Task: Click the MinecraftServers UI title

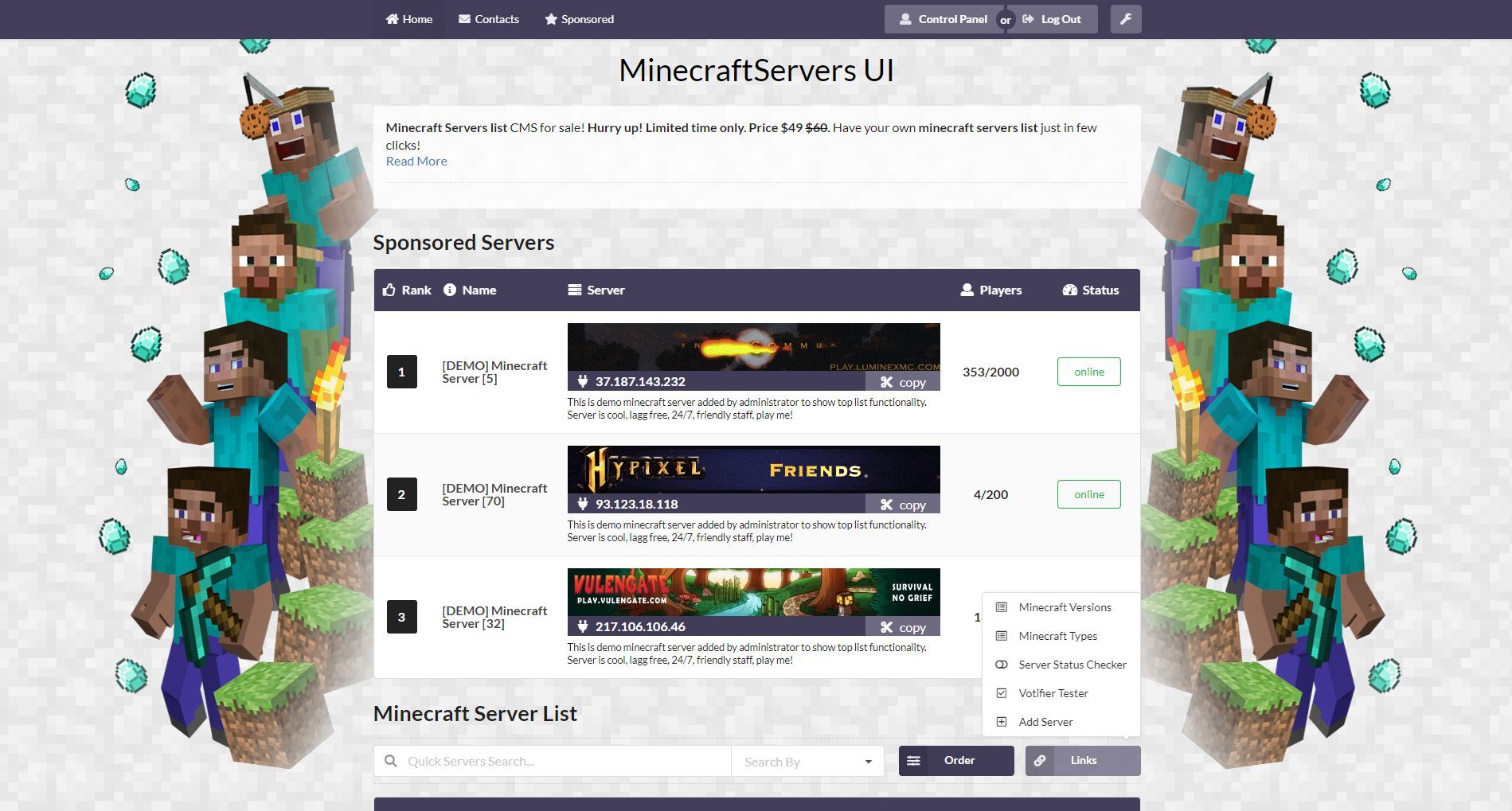Action: coord(756,70)
